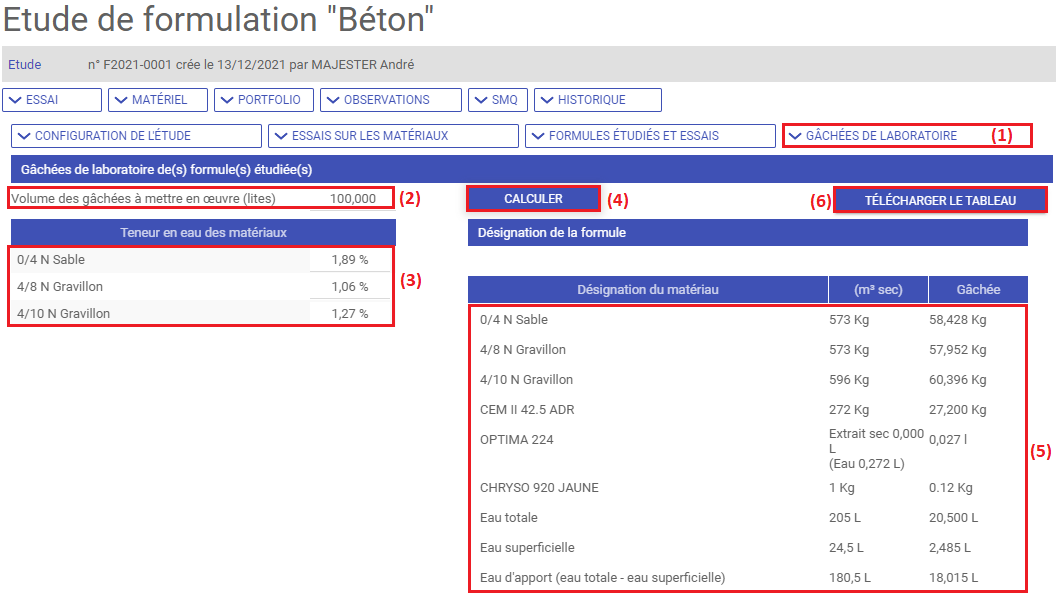Viewport: 1056px width, 603px height.
Task: Expand the SMQ section
Action: 497,100
